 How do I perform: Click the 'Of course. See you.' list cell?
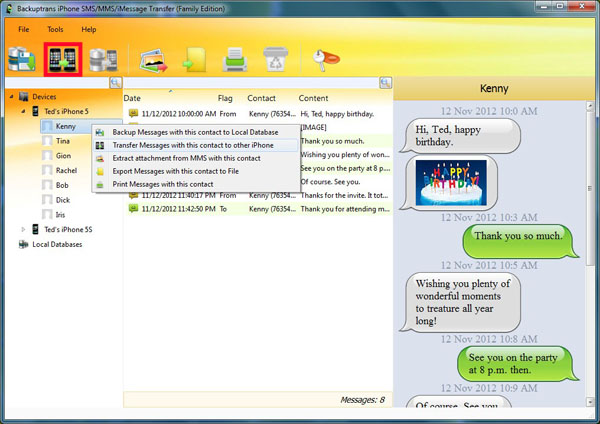(x=330, y=182)
